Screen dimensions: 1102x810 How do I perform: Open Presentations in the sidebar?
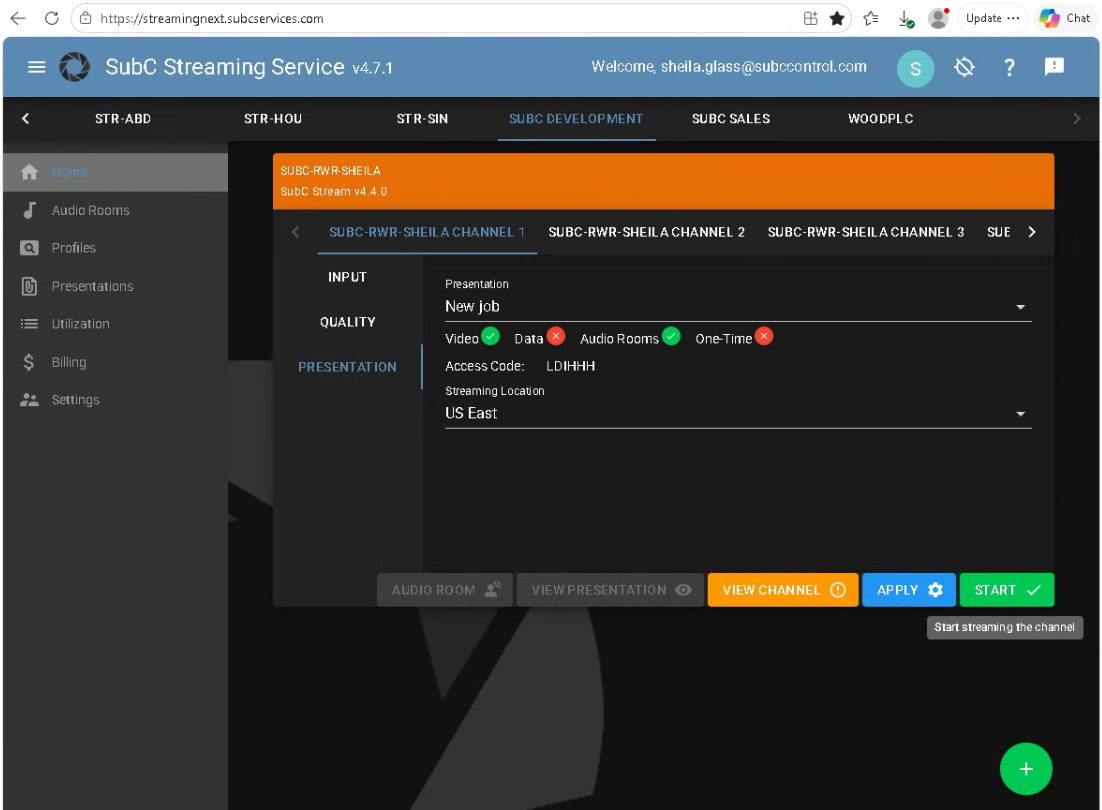coord(115,286)
